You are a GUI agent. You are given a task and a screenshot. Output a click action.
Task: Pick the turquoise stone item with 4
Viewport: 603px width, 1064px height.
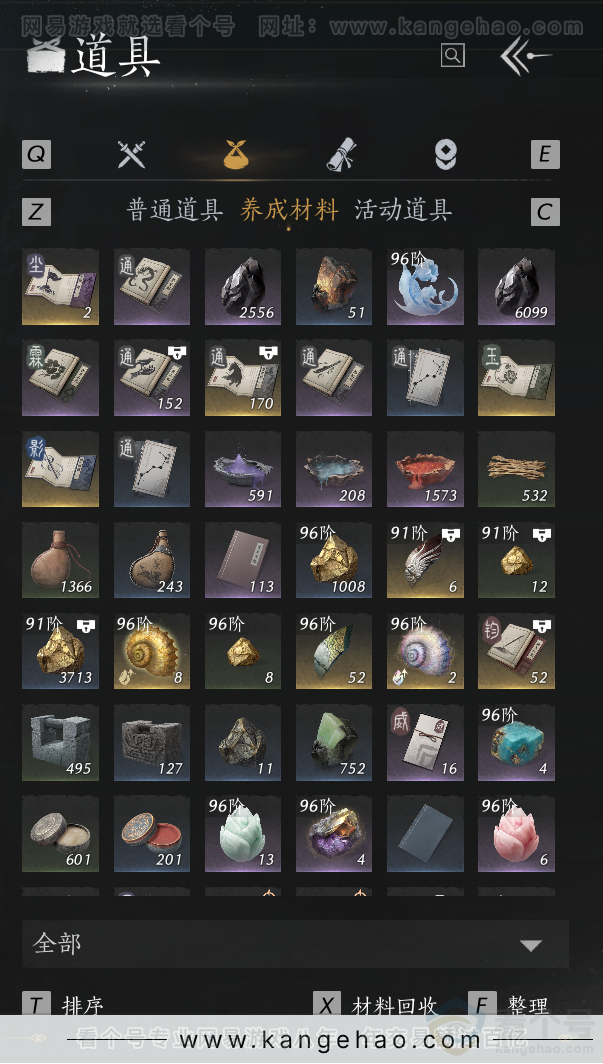click(516, 743)
